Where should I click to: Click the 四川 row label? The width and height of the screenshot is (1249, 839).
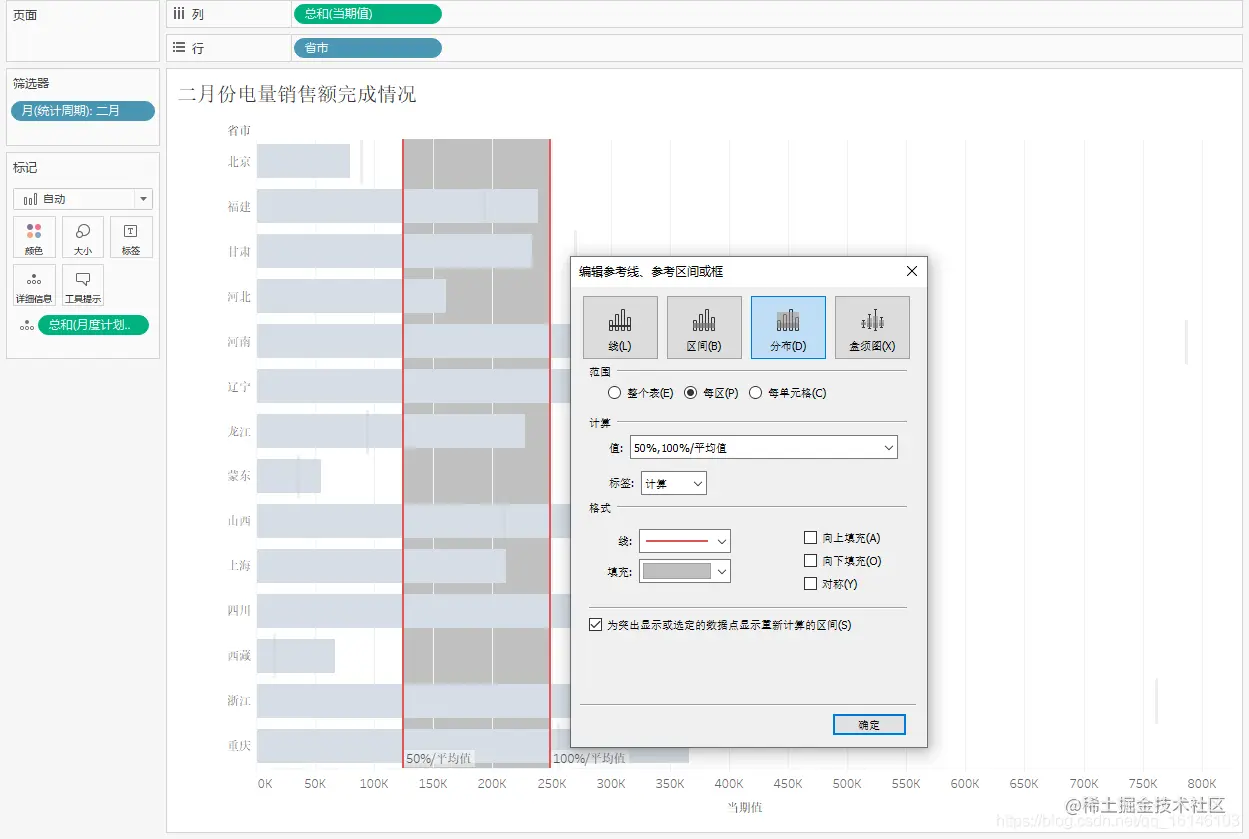pyautogui.click(x=239, y=611)
